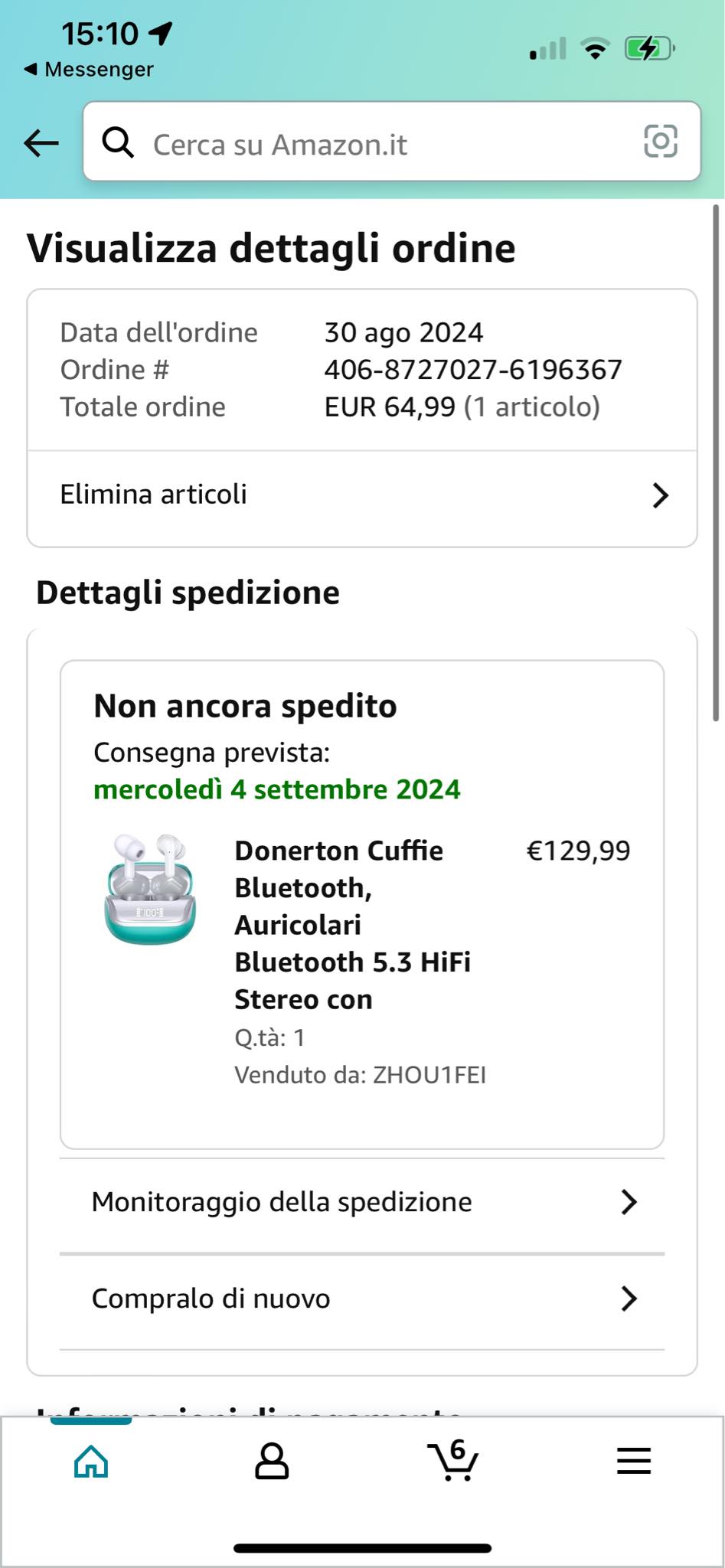
Task: Open the hamburger menu icon
Action: (634, 1461)
